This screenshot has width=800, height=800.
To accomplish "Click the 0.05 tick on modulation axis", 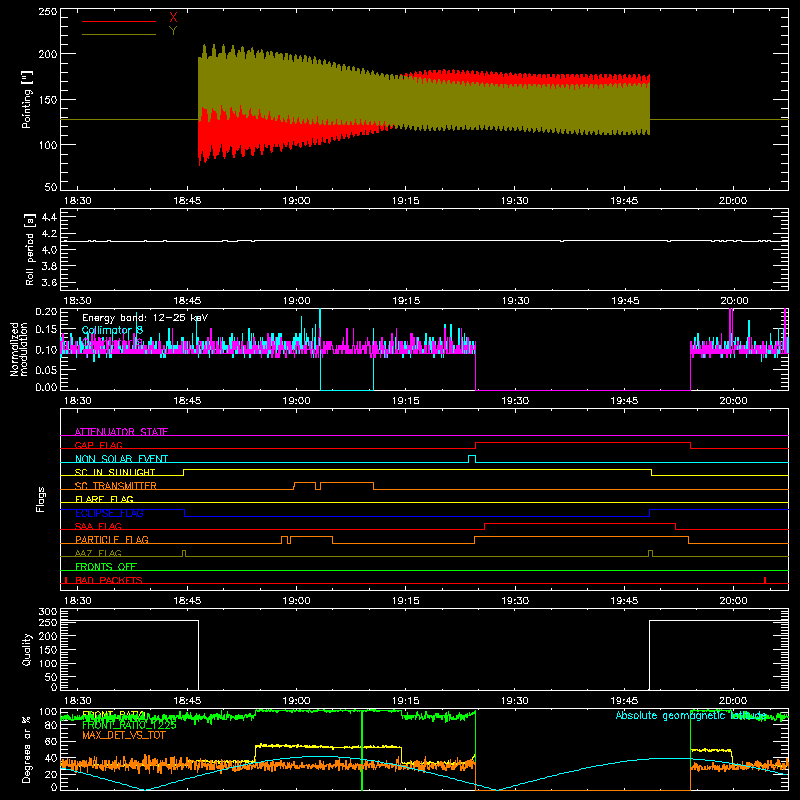I will tap(46, 369).
